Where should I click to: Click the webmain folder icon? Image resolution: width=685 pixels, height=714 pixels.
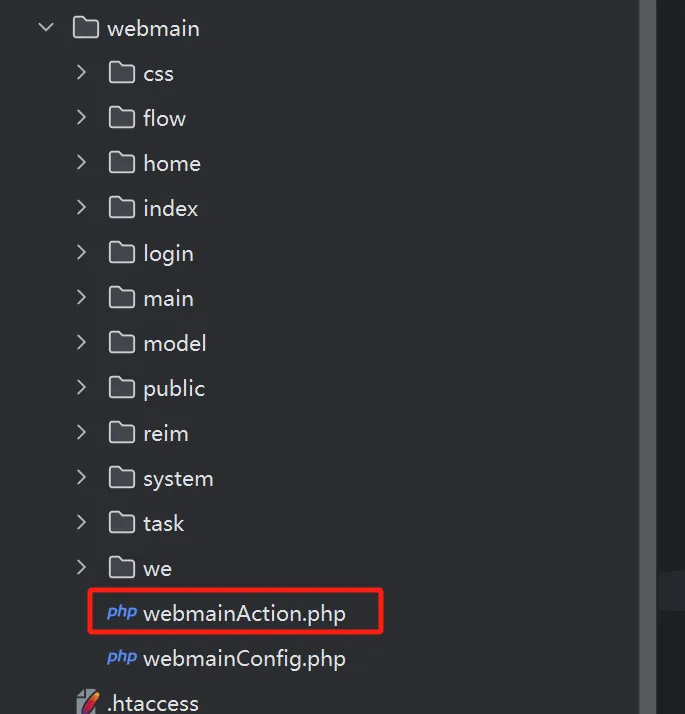pyautogui.click(x=87, y=28)
